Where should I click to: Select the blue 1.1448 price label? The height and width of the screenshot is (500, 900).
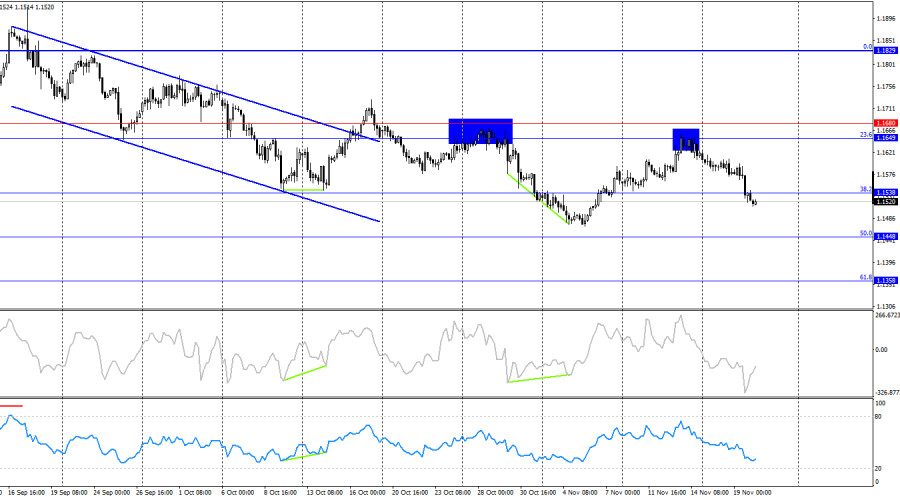[x=886, y=237]
